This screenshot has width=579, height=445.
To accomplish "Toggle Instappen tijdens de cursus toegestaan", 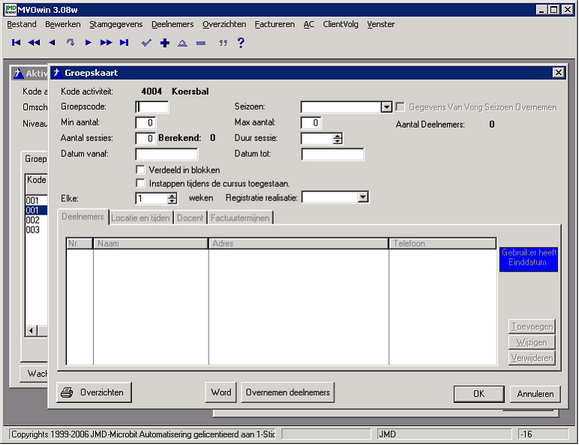I will click(140, 183).
